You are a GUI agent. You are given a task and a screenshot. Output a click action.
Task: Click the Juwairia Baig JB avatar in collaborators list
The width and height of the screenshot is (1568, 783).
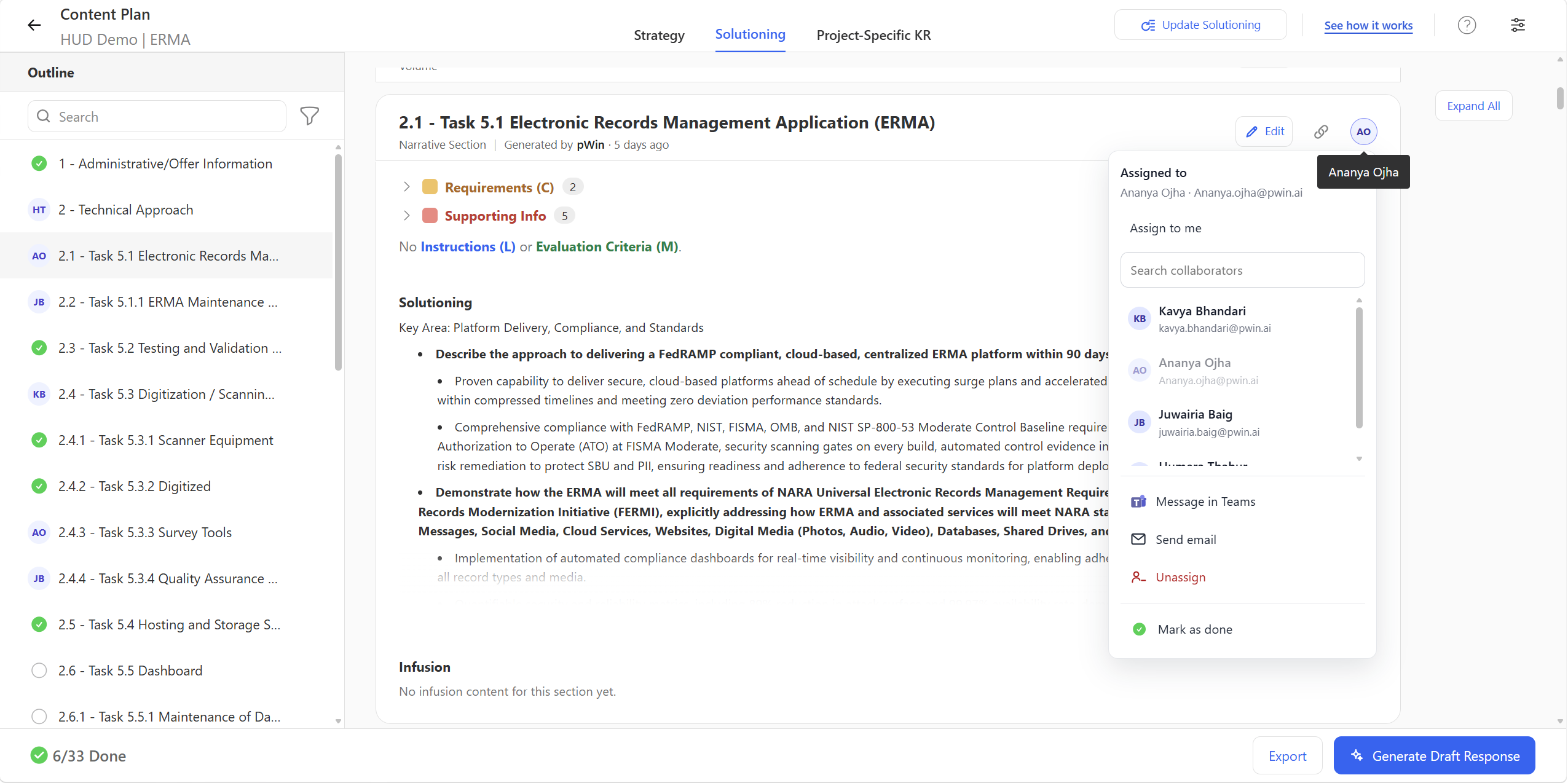(x=1139, y=422)
